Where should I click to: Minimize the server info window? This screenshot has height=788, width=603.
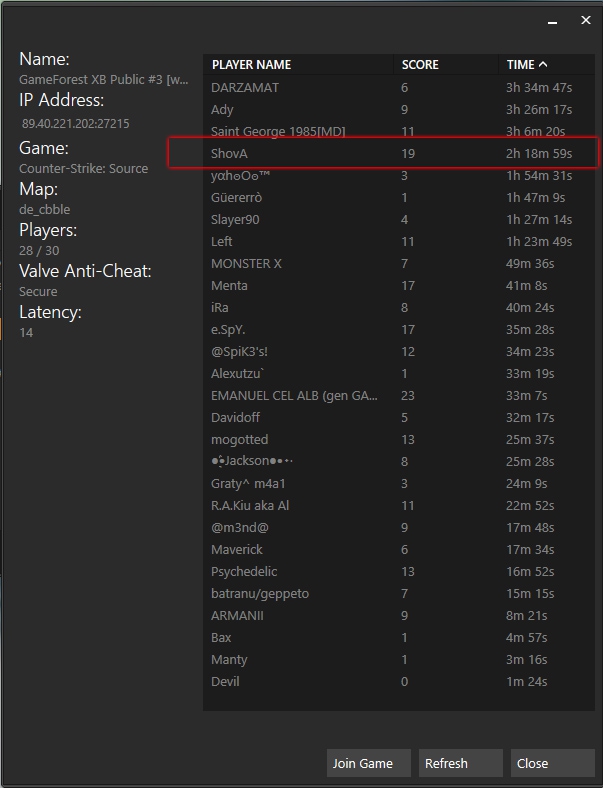[553, 21]
